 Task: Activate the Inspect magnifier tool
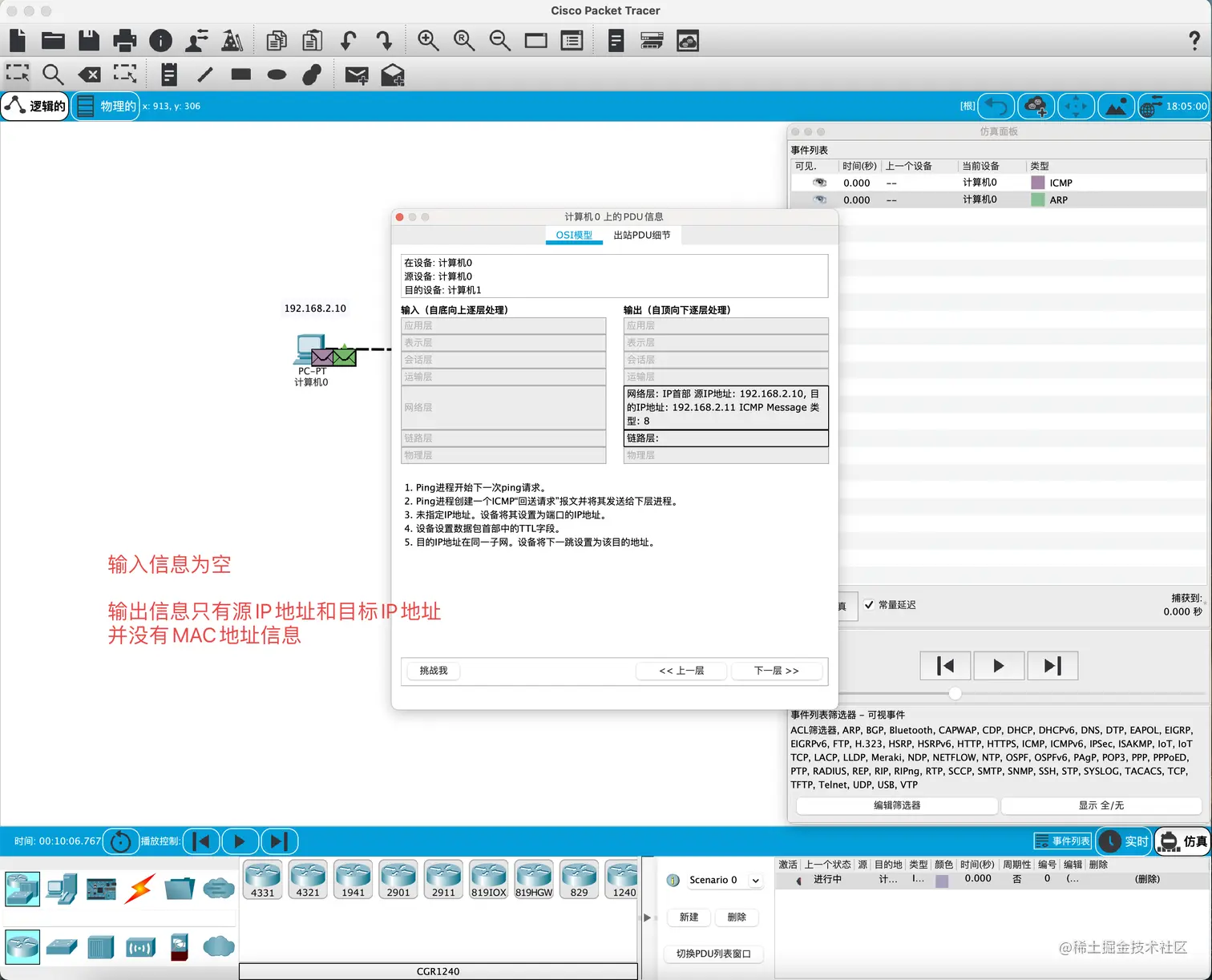coord(53,75)
